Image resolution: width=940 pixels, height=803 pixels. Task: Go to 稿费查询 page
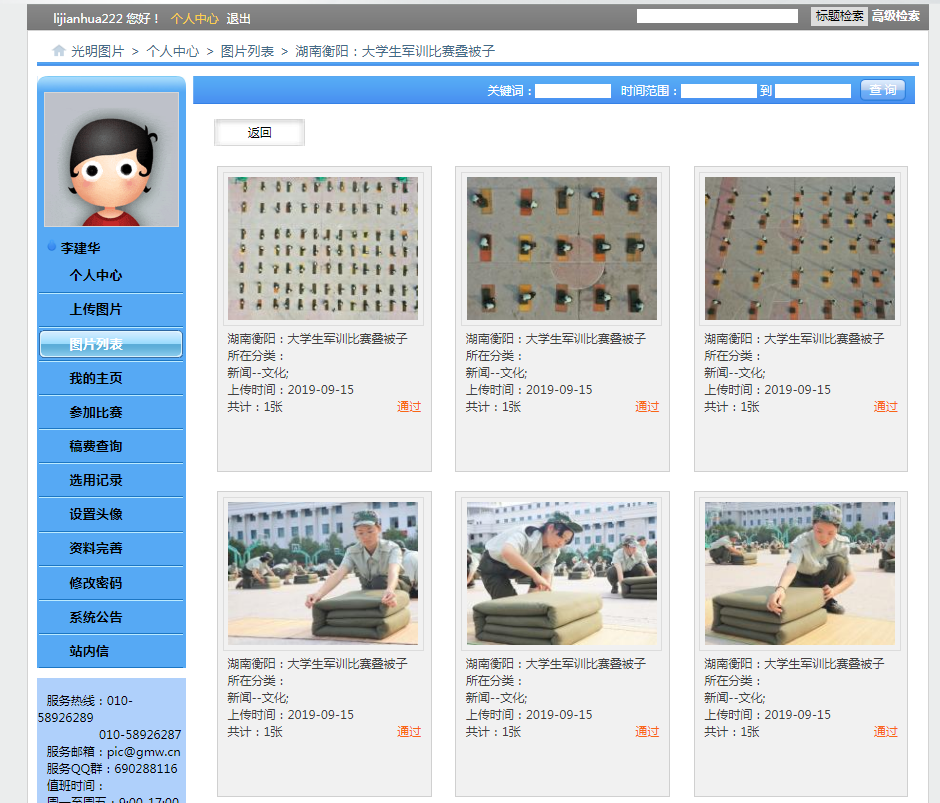pos(96,446)
